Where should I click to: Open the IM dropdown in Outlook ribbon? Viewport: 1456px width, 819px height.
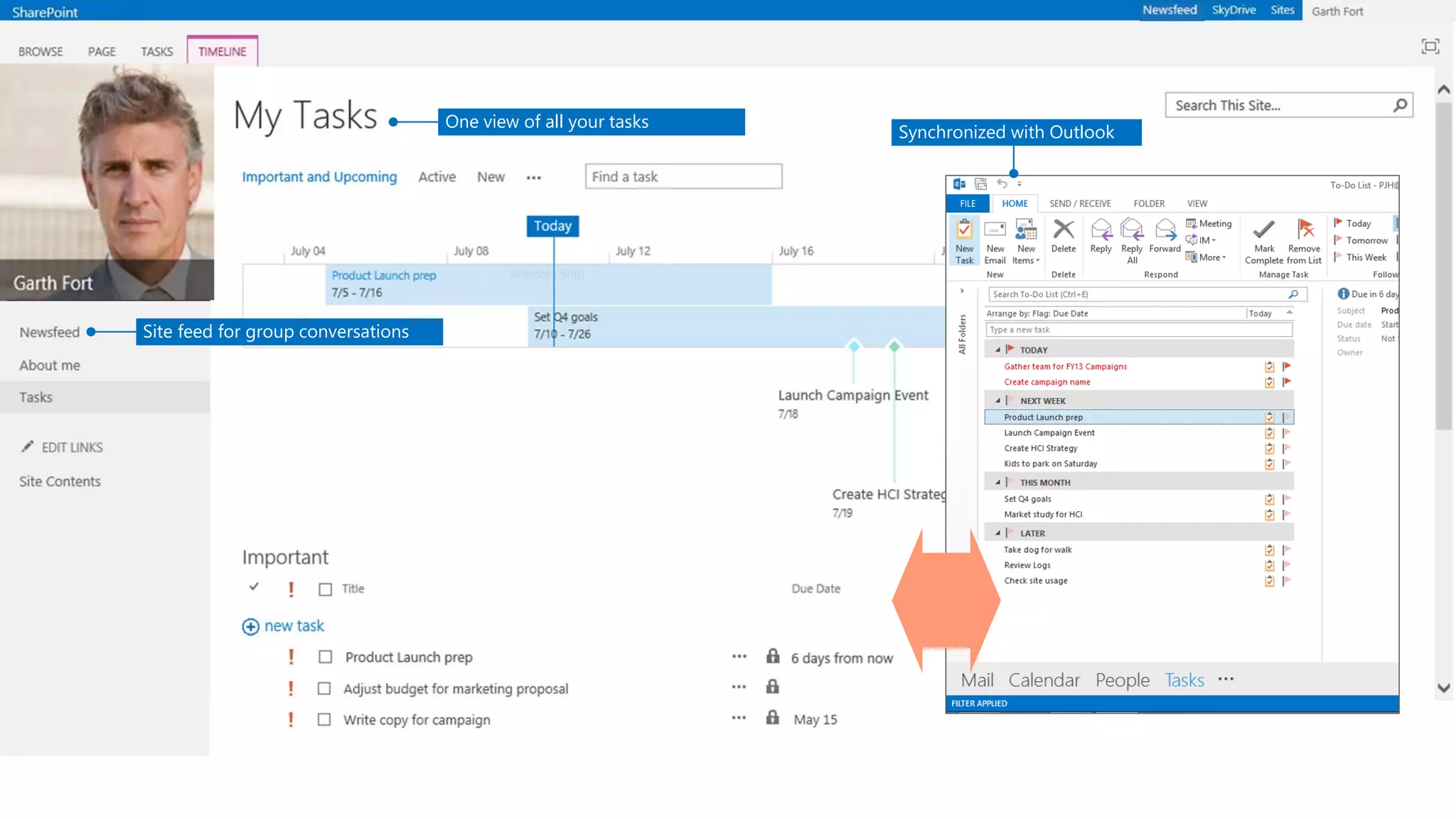(1201, 240)
